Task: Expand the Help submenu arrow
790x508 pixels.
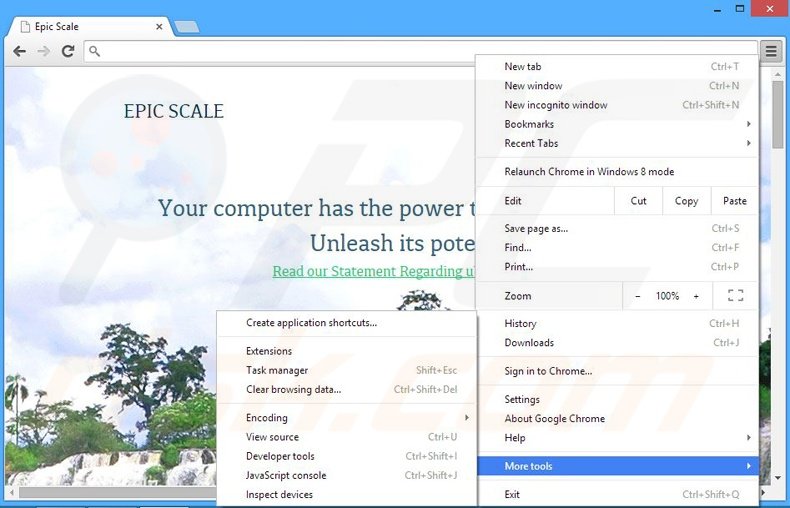Action: [x=749, y=437]
